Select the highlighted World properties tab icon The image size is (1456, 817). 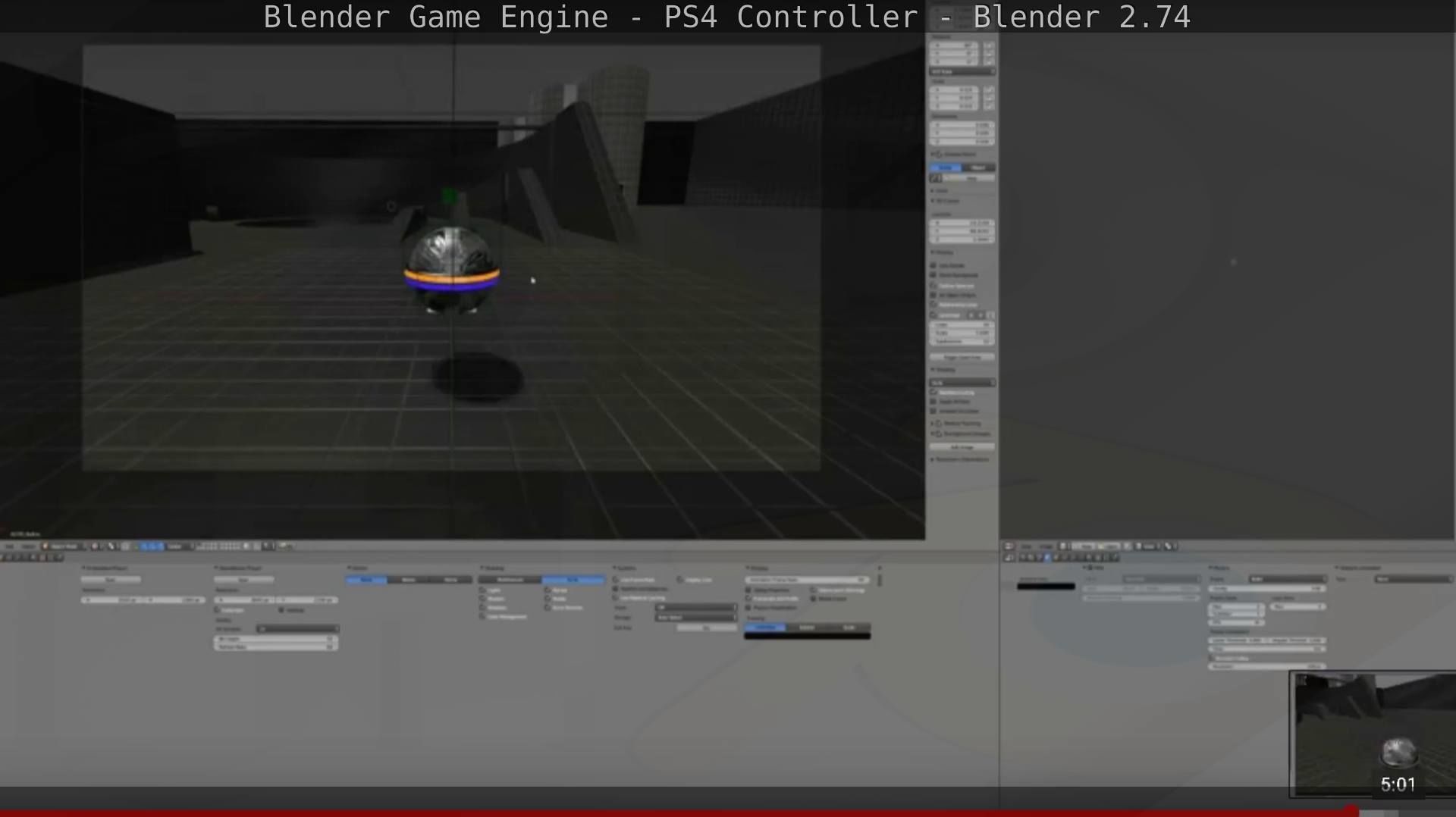[1047, 557]
